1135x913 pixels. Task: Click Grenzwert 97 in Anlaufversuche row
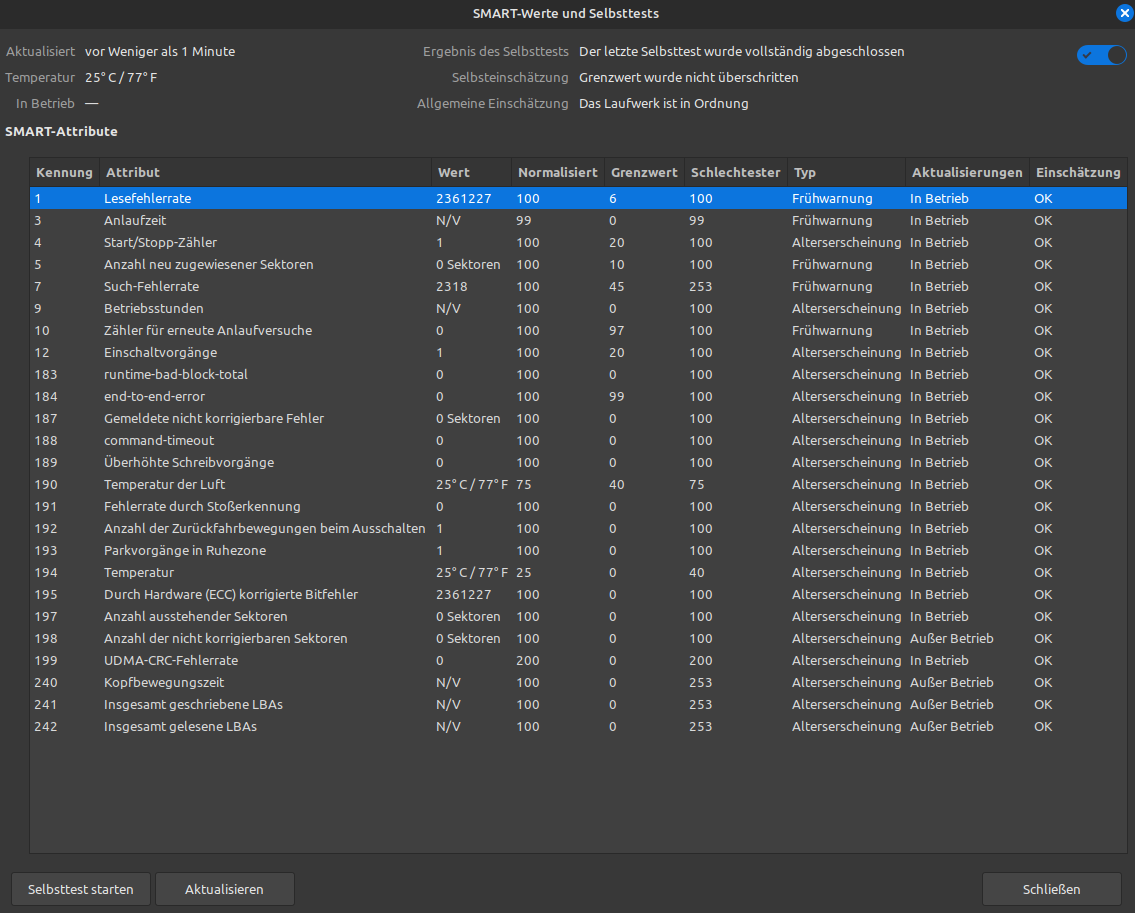click(617, 330)
